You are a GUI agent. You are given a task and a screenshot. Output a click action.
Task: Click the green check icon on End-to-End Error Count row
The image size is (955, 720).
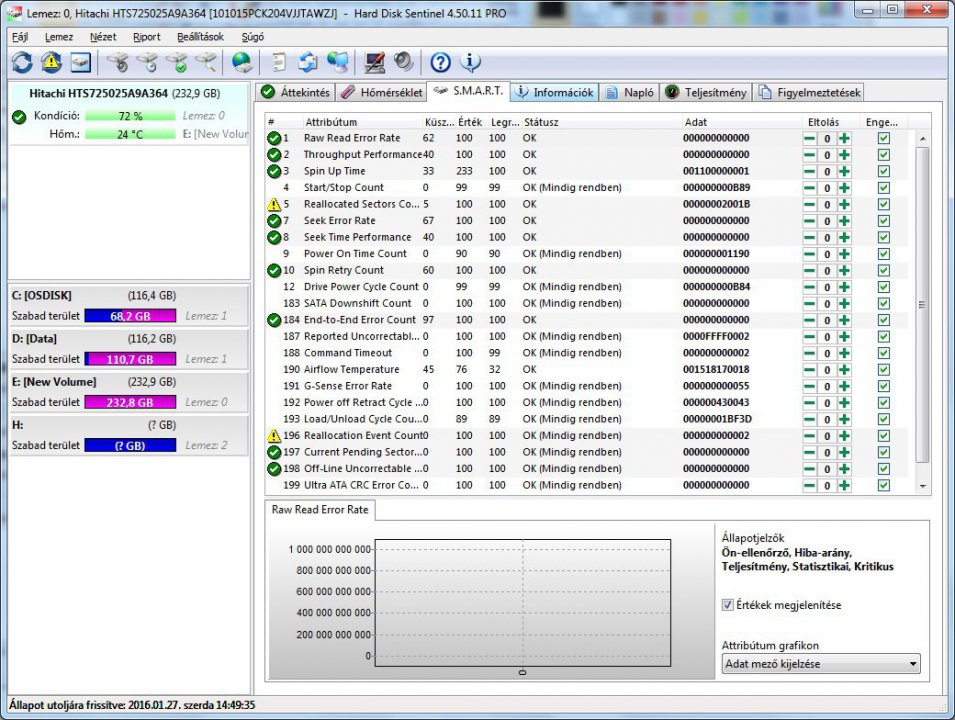274,320
